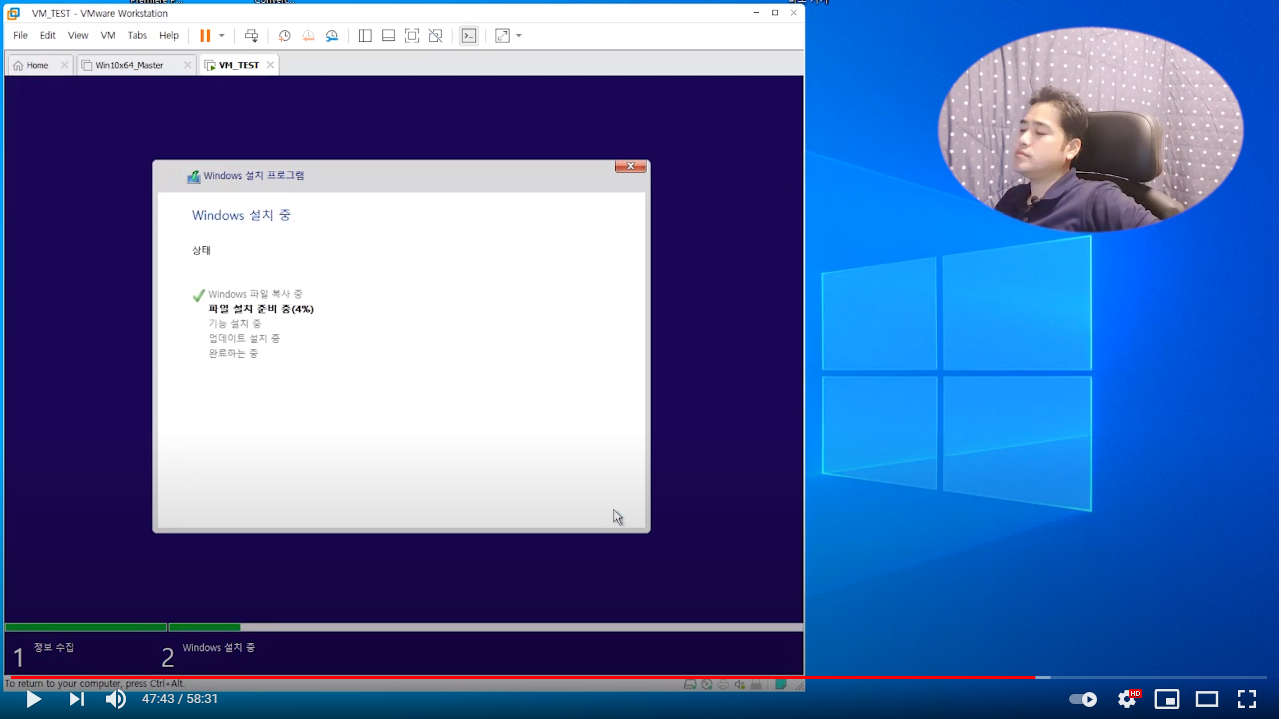The width and height of the screenshot is (1281, 719).
Task: Click the "업데이트 설치 중" step text
Action: pos(244,338)
